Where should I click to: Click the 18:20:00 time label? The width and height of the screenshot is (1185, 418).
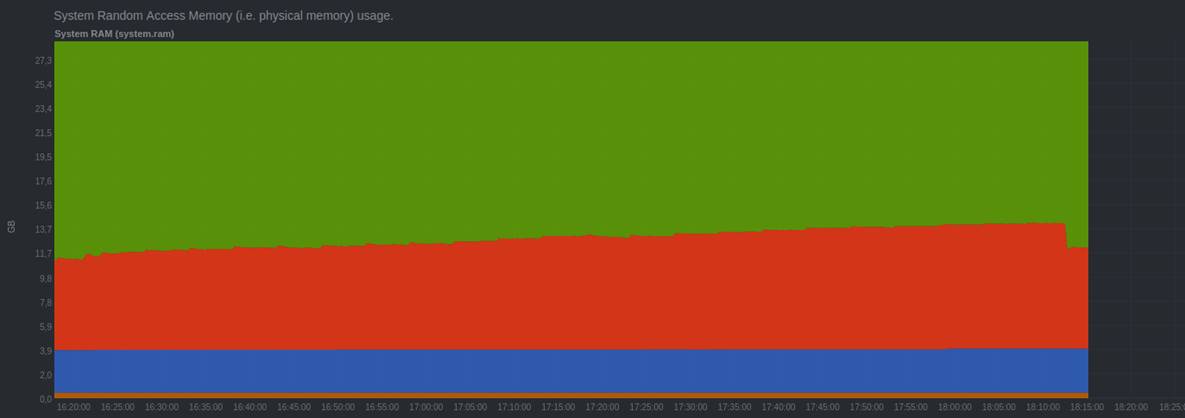pos(1131,407)
